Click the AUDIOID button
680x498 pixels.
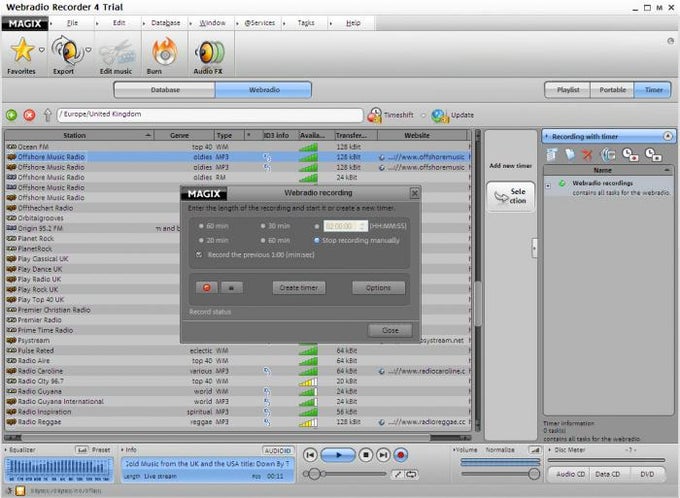[278, 451]
